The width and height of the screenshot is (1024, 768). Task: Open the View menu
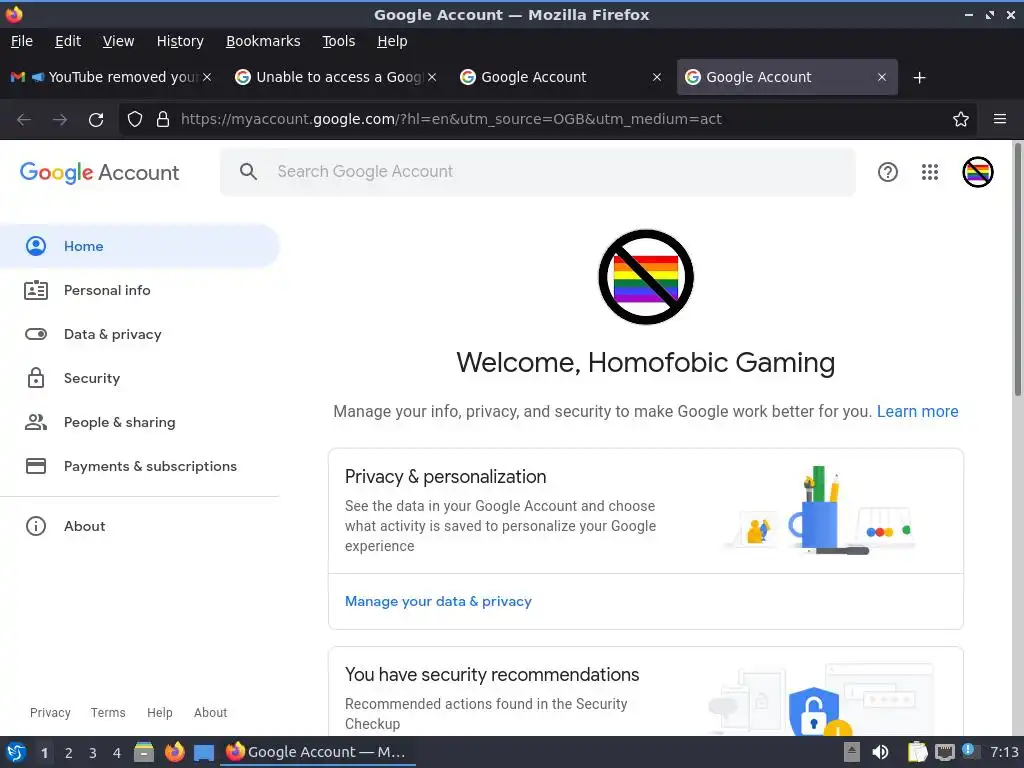tap(118, 41)
